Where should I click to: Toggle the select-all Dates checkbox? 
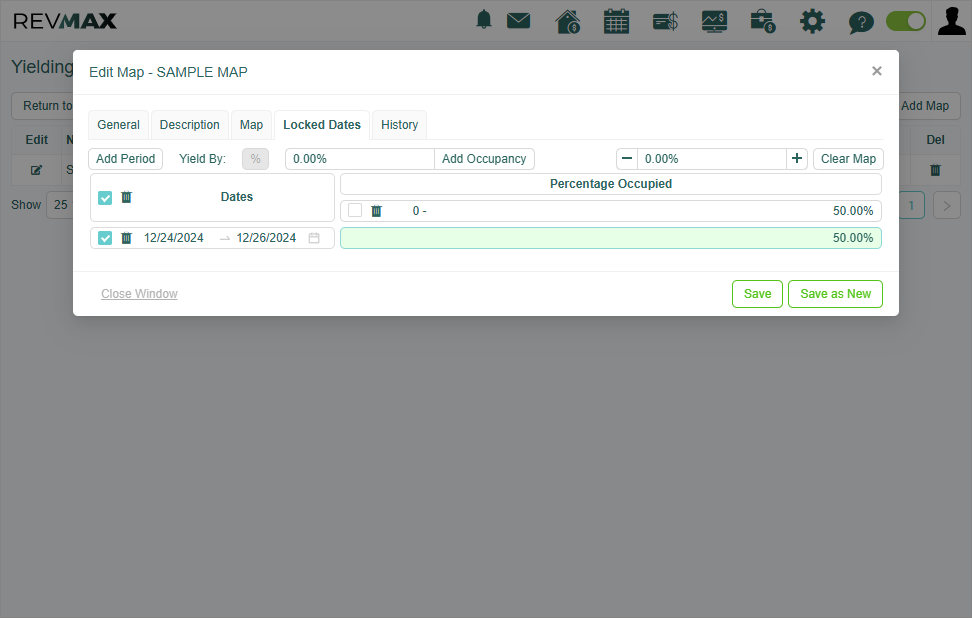pos(105,198)
